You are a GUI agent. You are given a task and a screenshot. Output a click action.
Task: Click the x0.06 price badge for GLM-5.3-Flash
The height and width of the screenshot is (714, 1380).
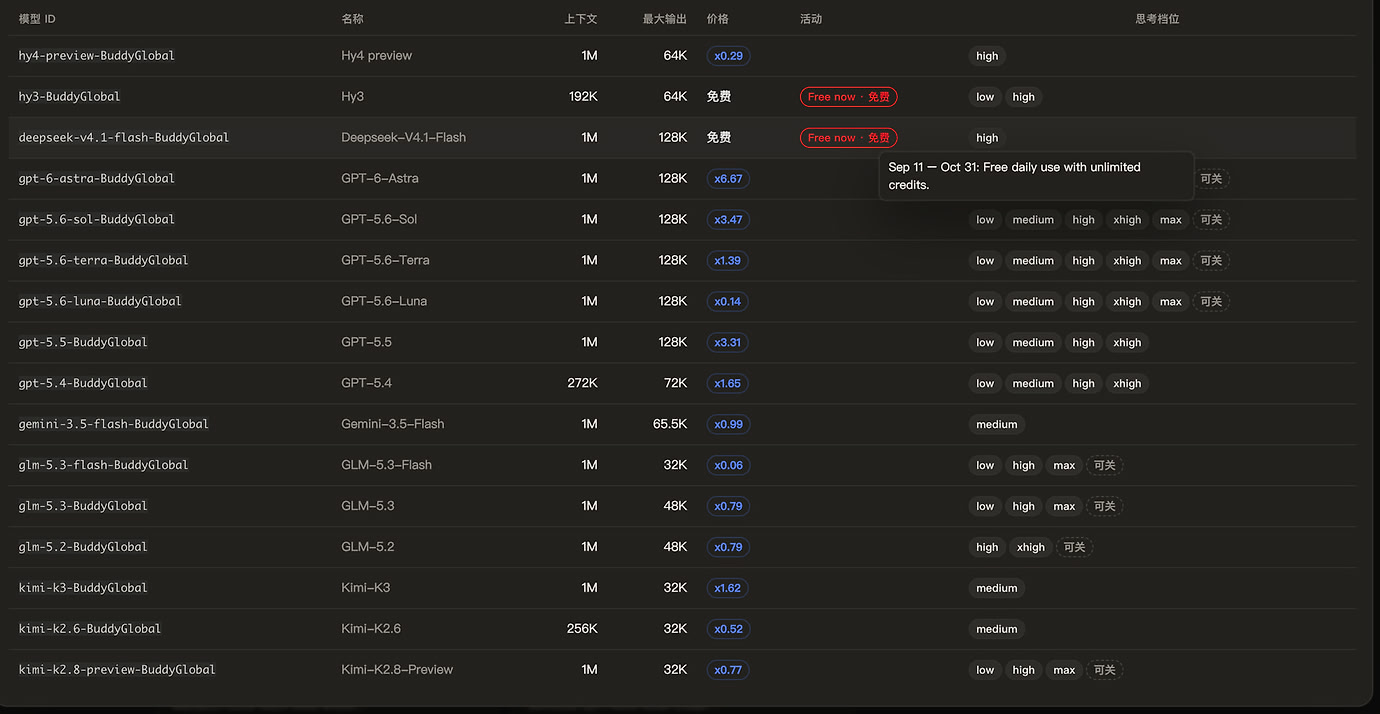pyautogui.click(x=728, y=465)
